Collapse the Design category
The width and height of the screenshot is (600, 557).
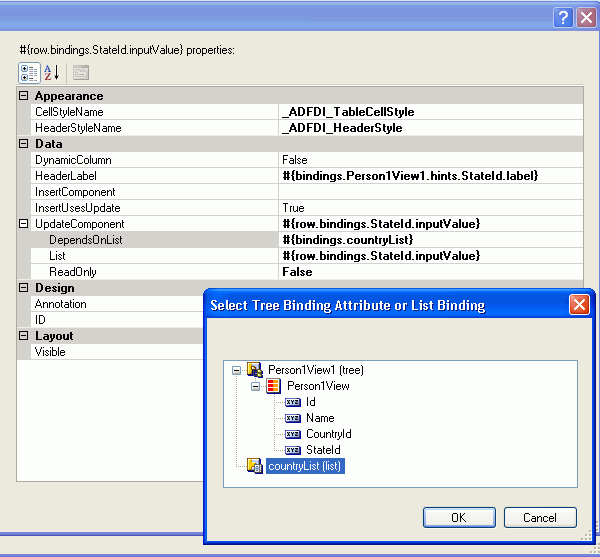pyautogui.click(x=24, y=288)
